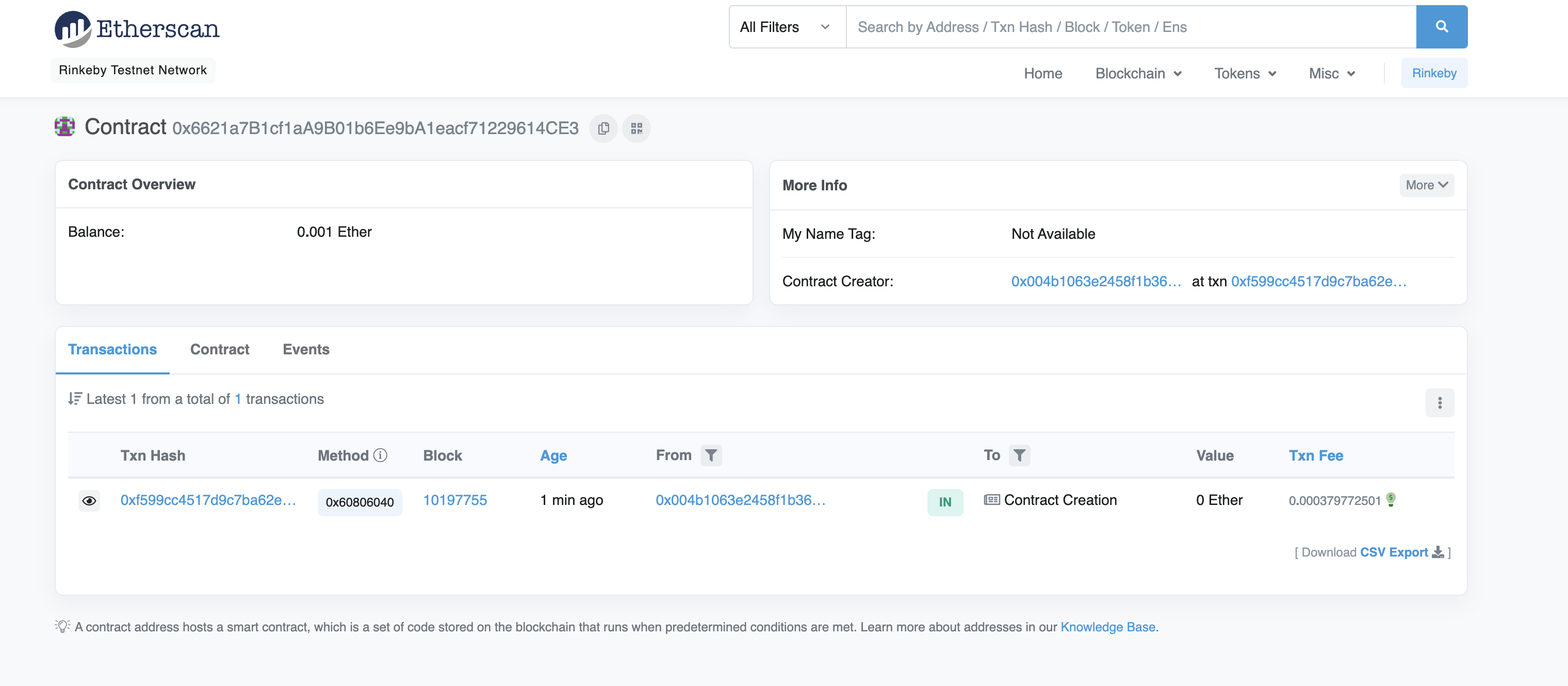This screenshot has width=1568, height=686.
Task: Click the Etherscan logo
Action: 137,28
